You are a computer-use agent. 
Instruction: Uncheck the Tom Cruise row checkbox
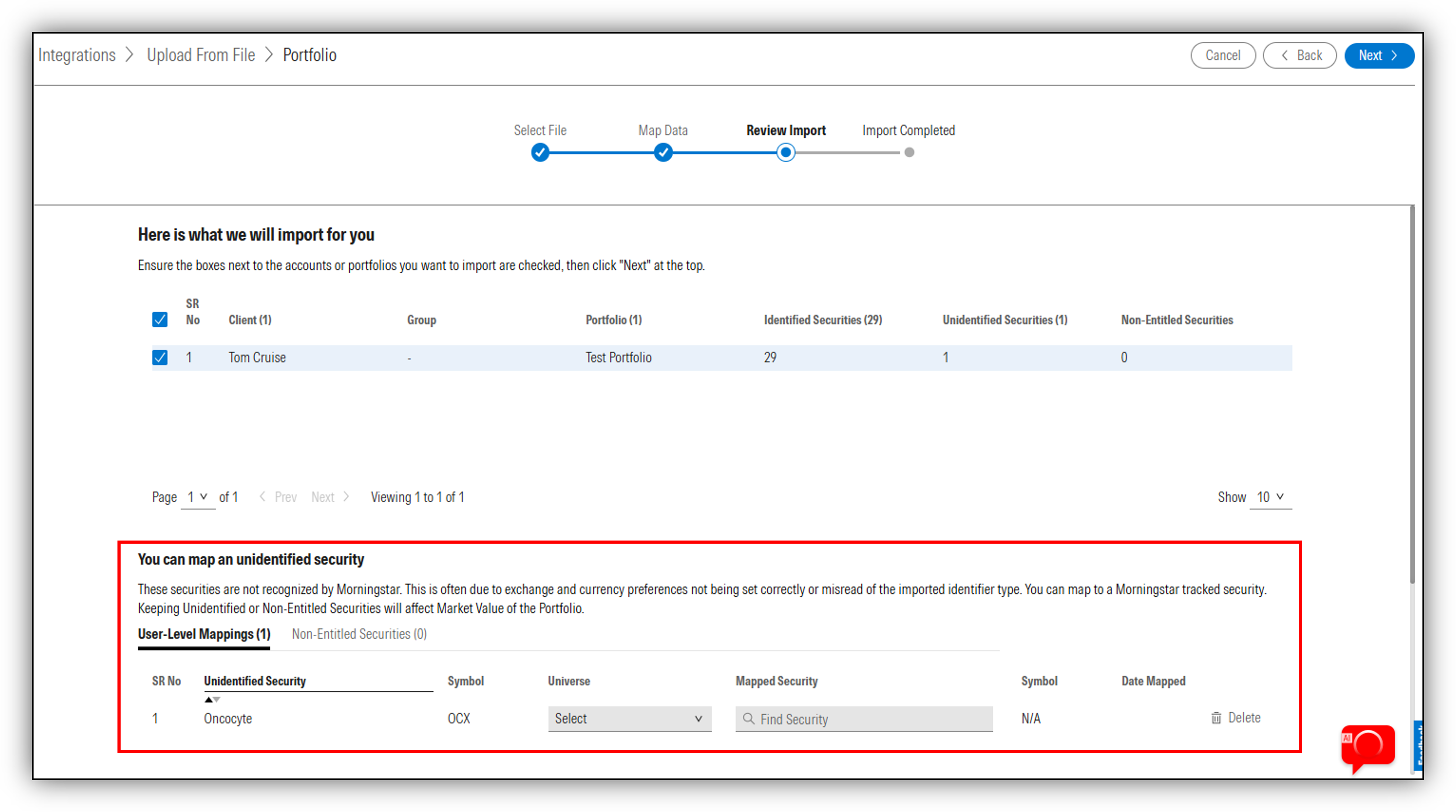tap(160, 357)
